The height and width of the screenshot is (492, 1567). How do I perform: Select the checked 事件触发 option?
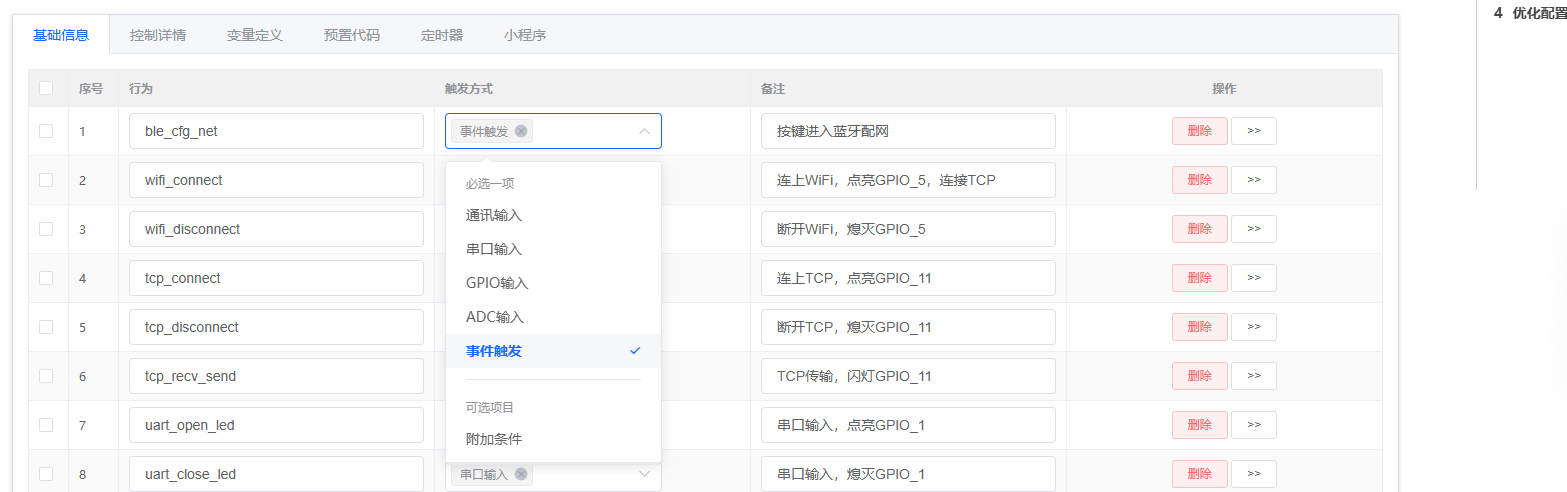click(x=553, y=351)
